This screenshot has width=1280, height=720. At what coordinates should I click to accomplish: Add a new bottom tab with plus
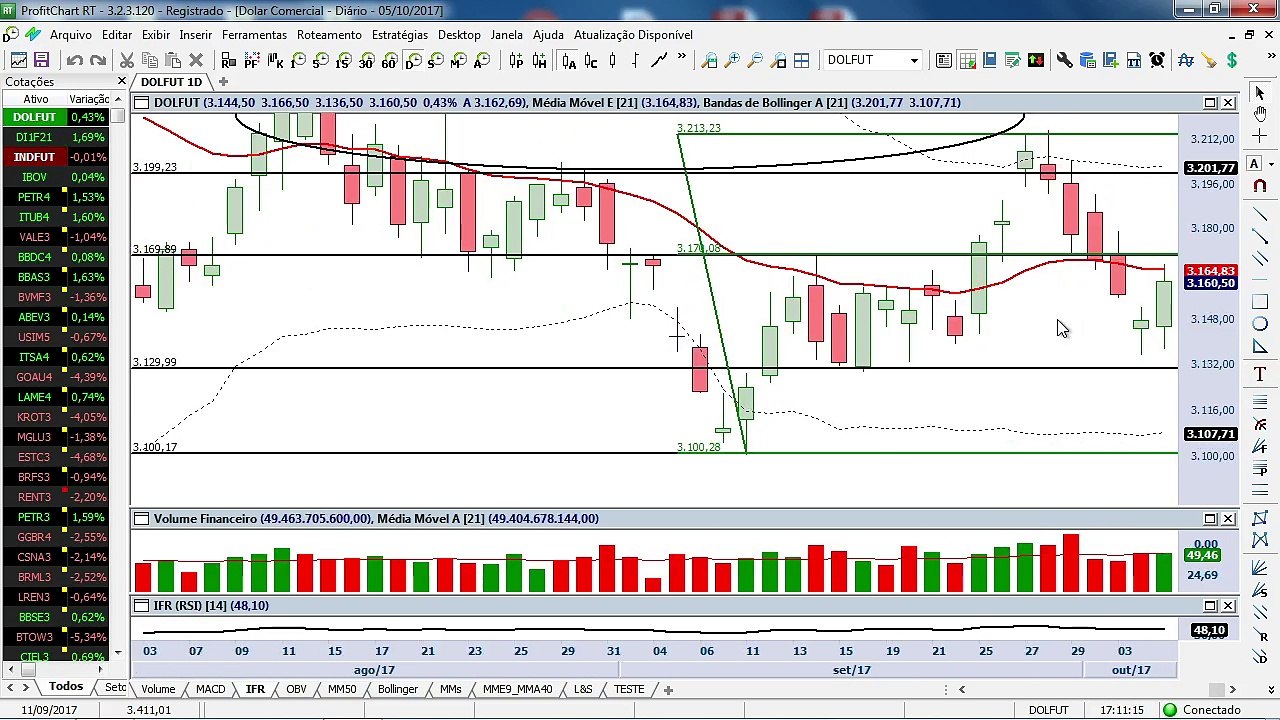point(668,689)
